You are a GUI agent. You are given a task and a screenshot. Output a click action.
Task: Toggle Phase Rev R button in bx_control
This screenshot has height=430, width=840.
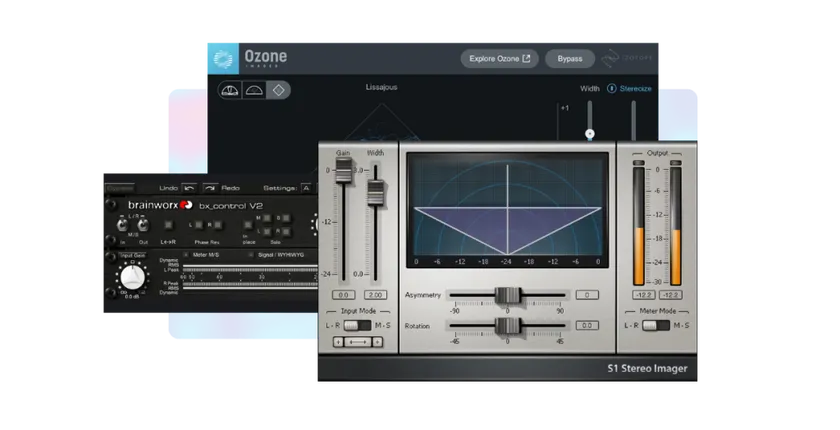218,225
